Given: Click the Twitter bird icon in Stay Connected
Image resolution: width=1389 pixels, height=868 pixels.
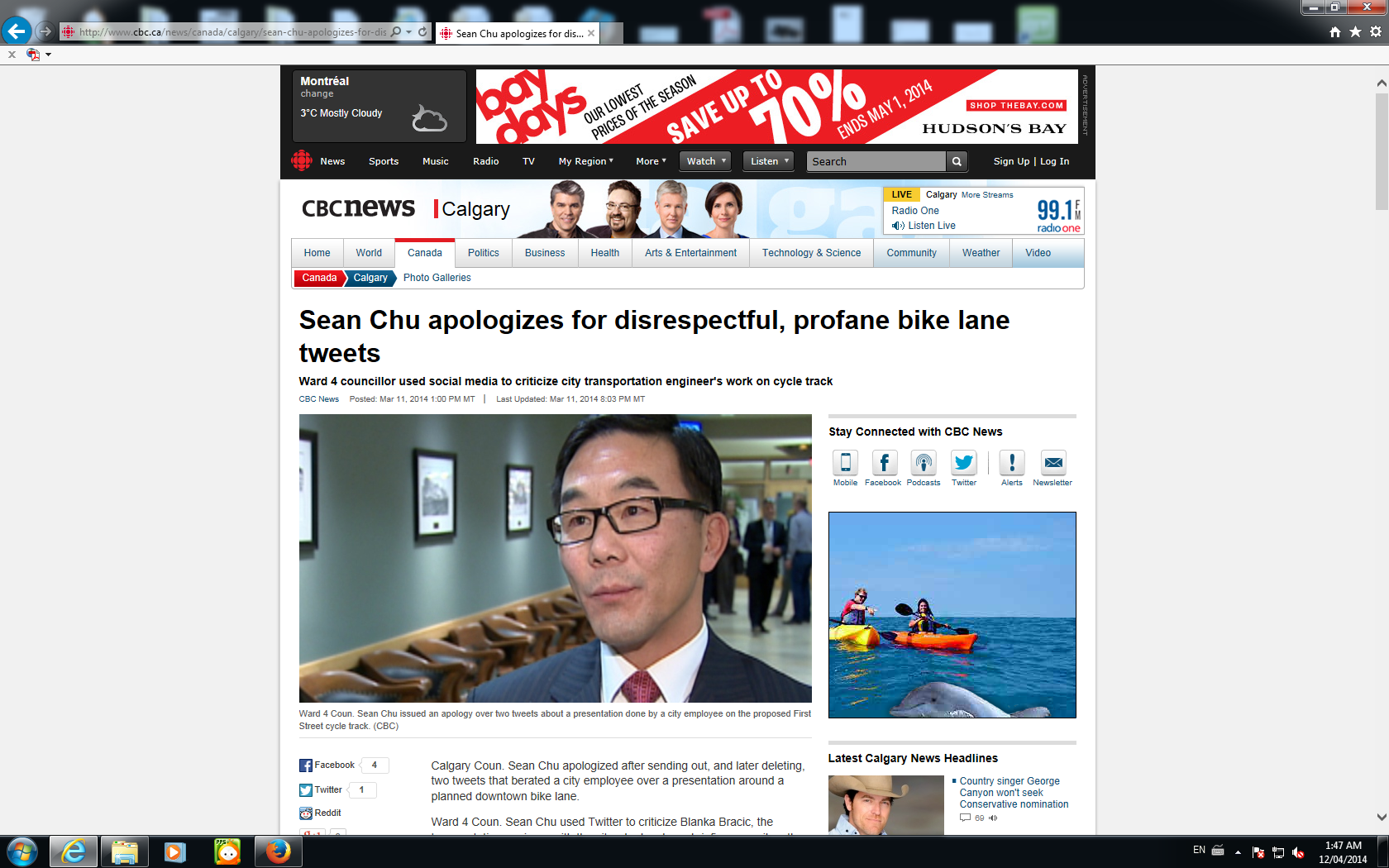Looking at the screenshot, I should tap(964, 462).
